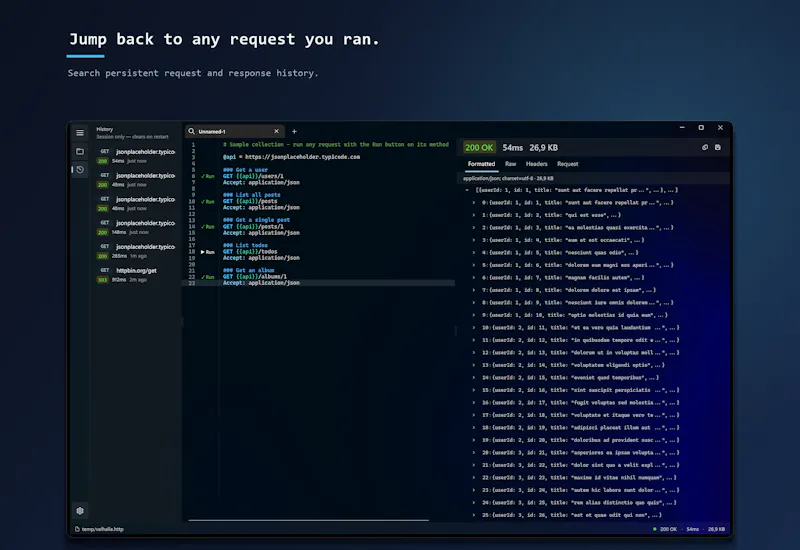This screenshot has width=800, height=550.
Task: Switch to the Formatted response tab
Action: tap(481, 164)
